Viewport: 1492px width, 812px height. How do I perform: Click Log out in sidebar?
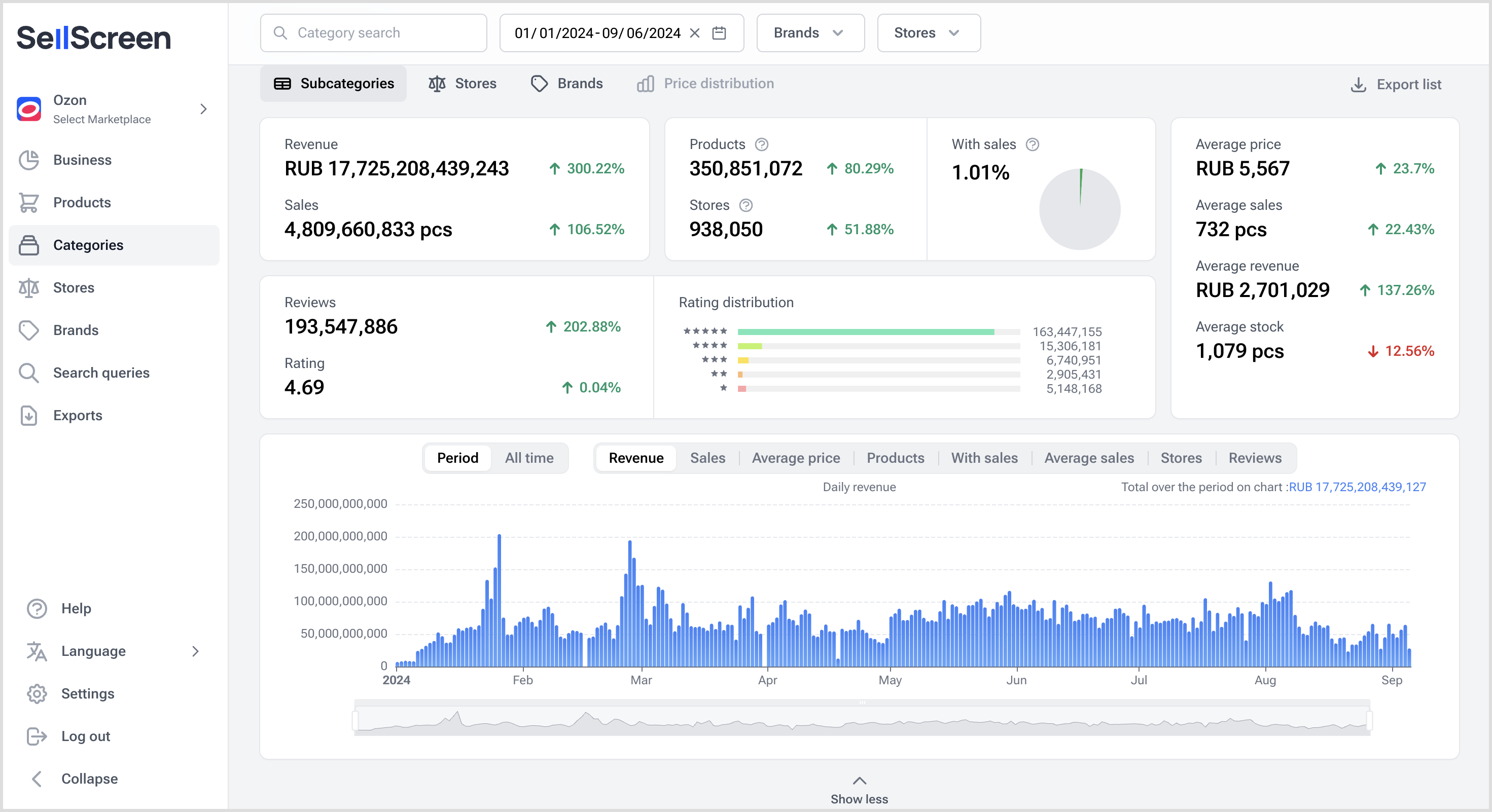85,735
